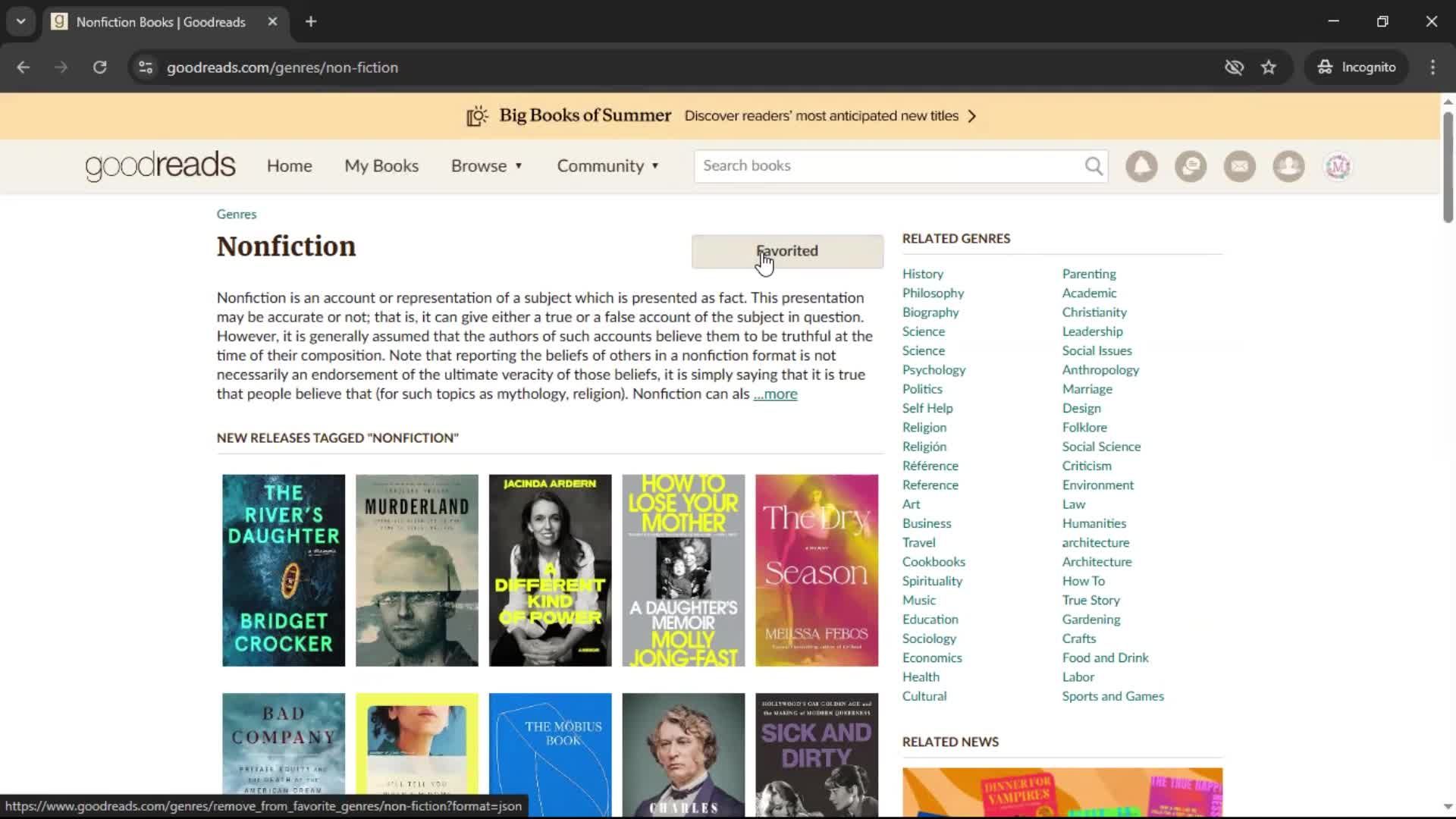This screenshot has height=819, width=1456.
Task: Click the page vertical scrollbar
Action: pos(1448,167)
